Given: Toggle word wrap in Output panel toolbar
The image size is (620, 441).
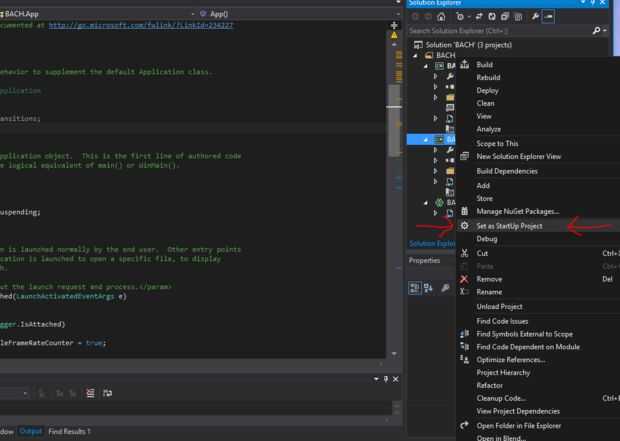Looking at the screenshot, I should click(105, 394).
